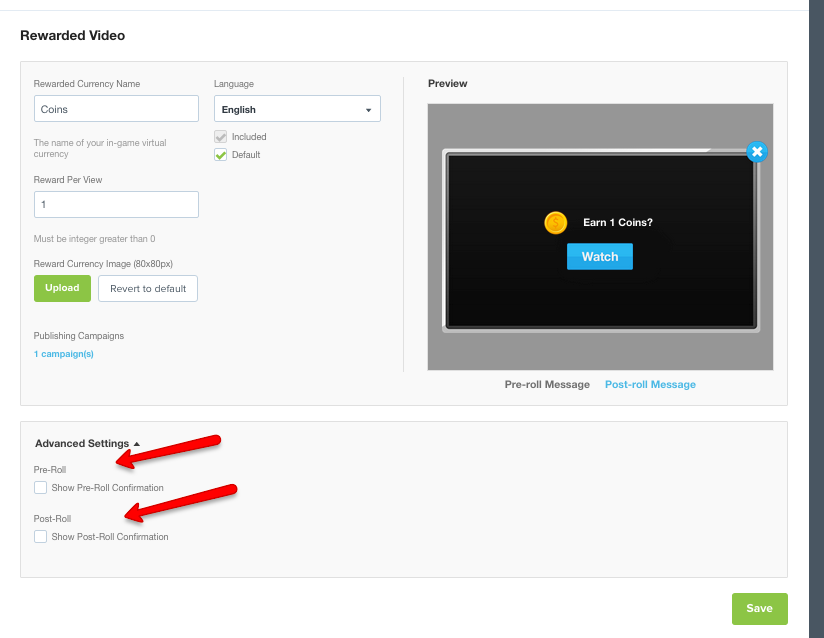The width and height of the screenshot is (824, 638).
Task: Uncheck the Default language checkbox
Action: pos(221,155)
